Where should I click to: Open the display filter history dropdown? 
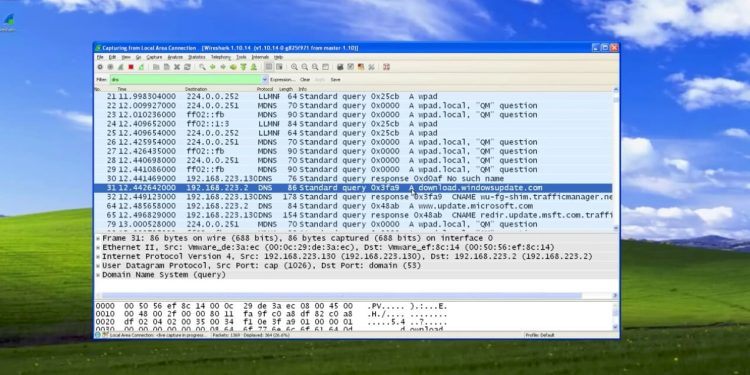coord(265,79)
